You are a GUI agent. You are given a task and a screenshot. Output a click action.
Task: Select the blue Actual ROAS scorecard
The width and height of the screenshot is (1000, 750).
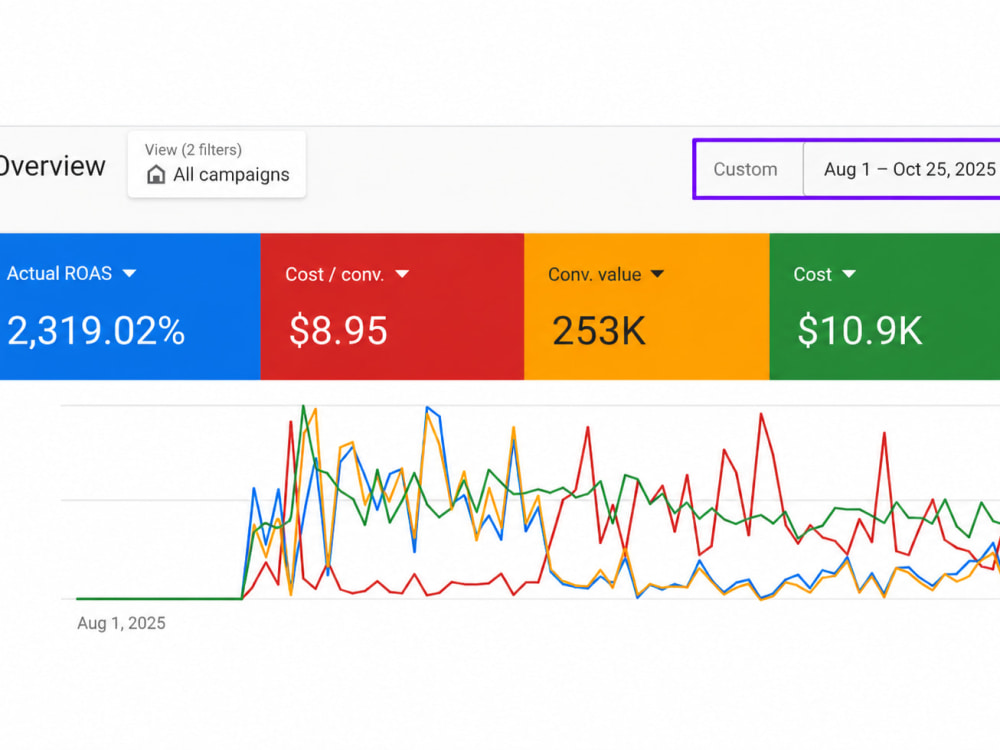click(x=130, y=307)
